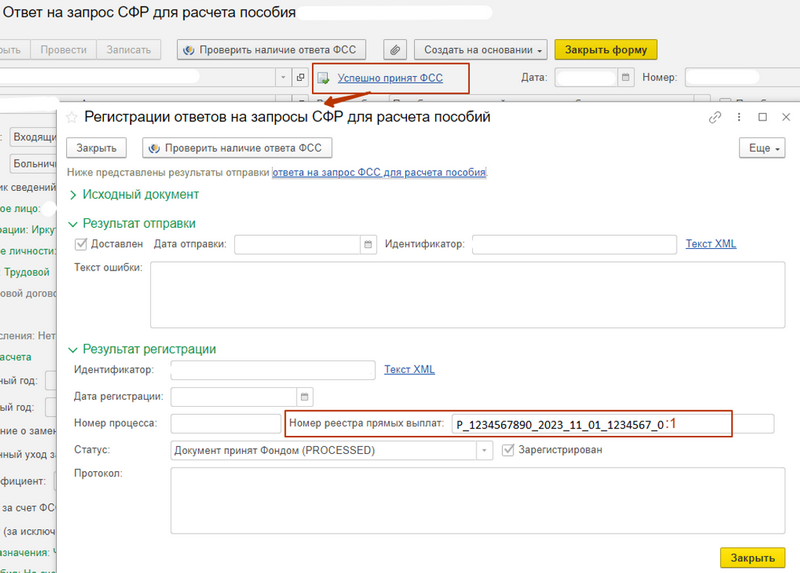800x573 pixels.
Task: Open the dialog's three-dot options menu
Action: click(x=739, y=117)
